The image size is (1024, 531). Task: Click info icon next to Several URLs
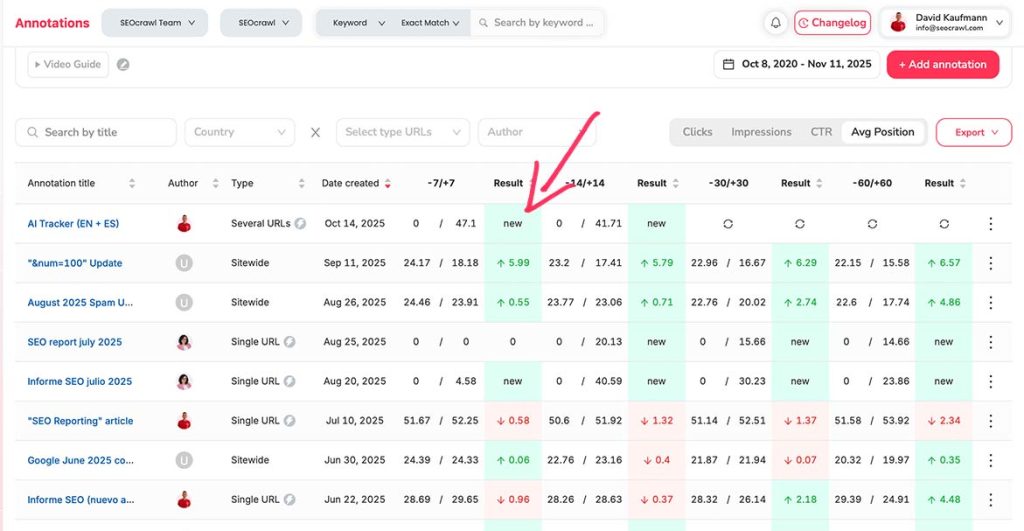click(x=300, y=224)
